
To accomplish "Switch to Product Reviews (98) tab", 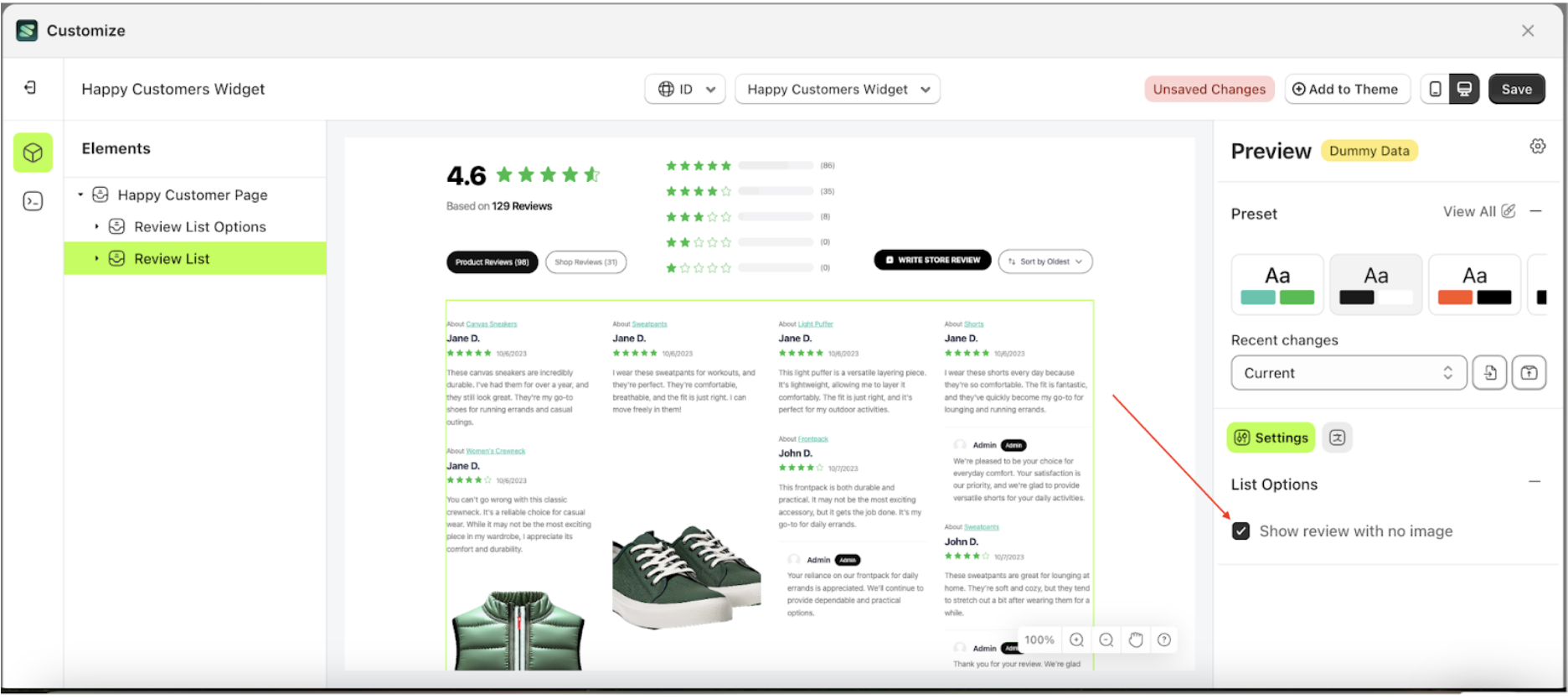I will tap(493, 262).
